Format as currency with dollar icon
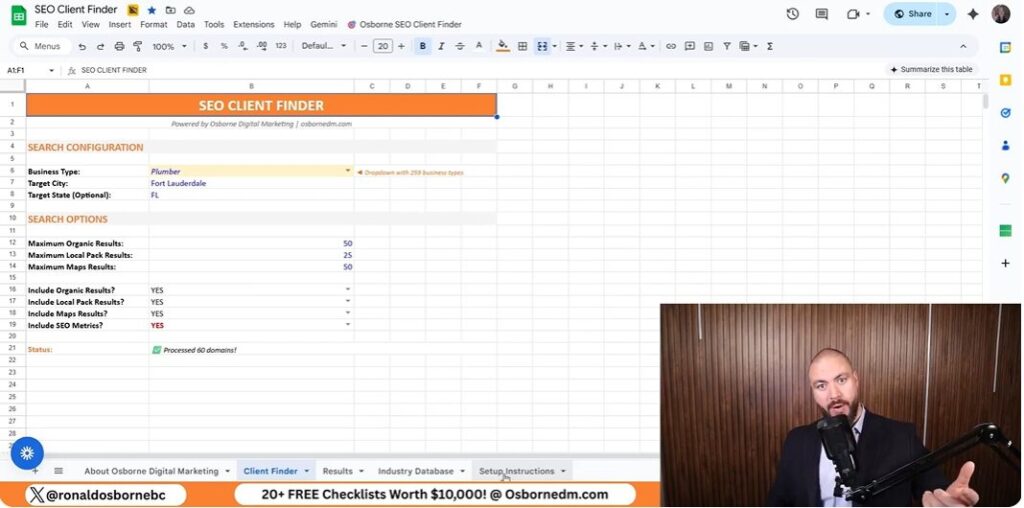This screenshot has height=508, width=1024. point(206,46)
